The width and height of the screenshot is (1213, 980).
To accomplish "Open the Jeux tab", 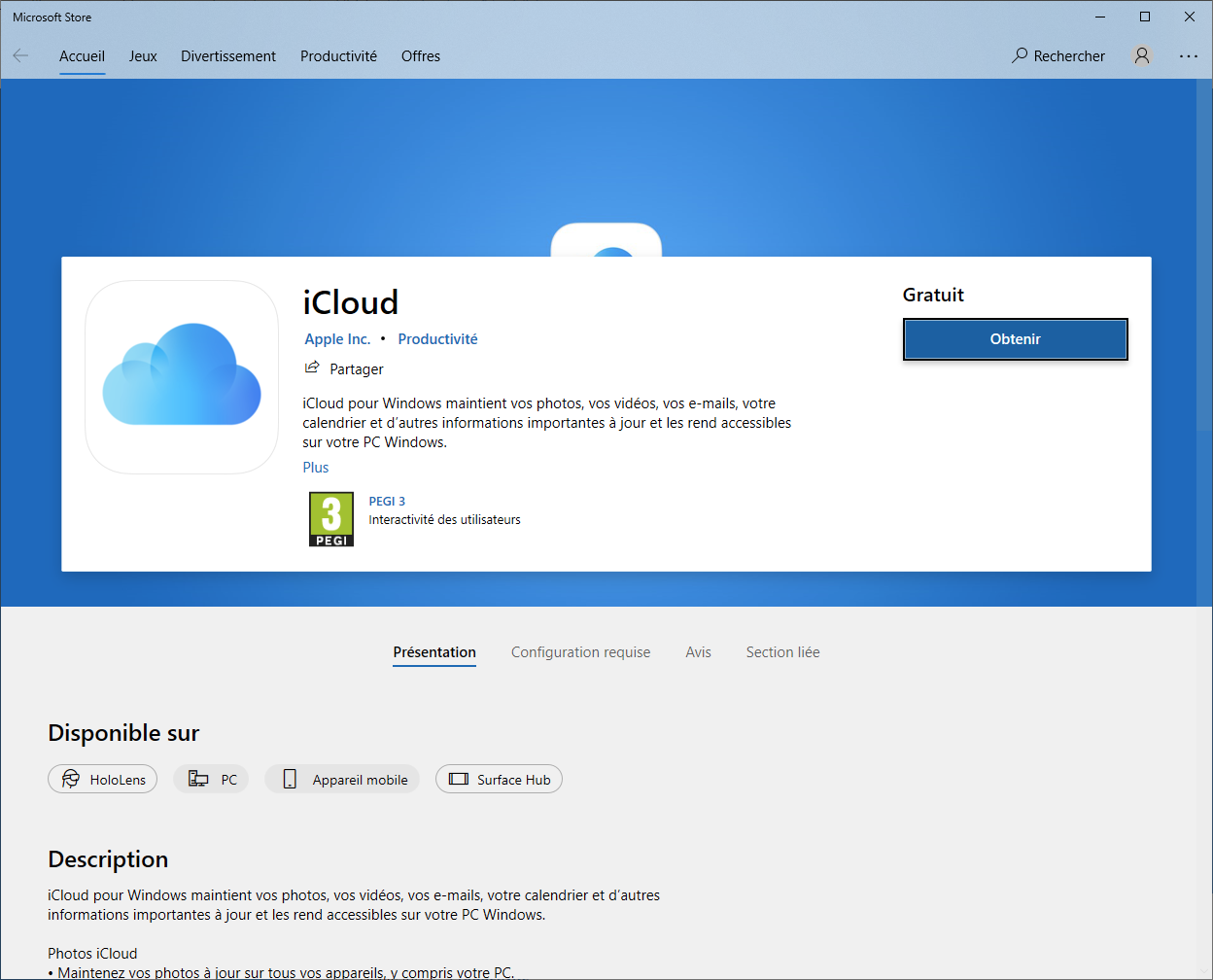I will (143, 55).
